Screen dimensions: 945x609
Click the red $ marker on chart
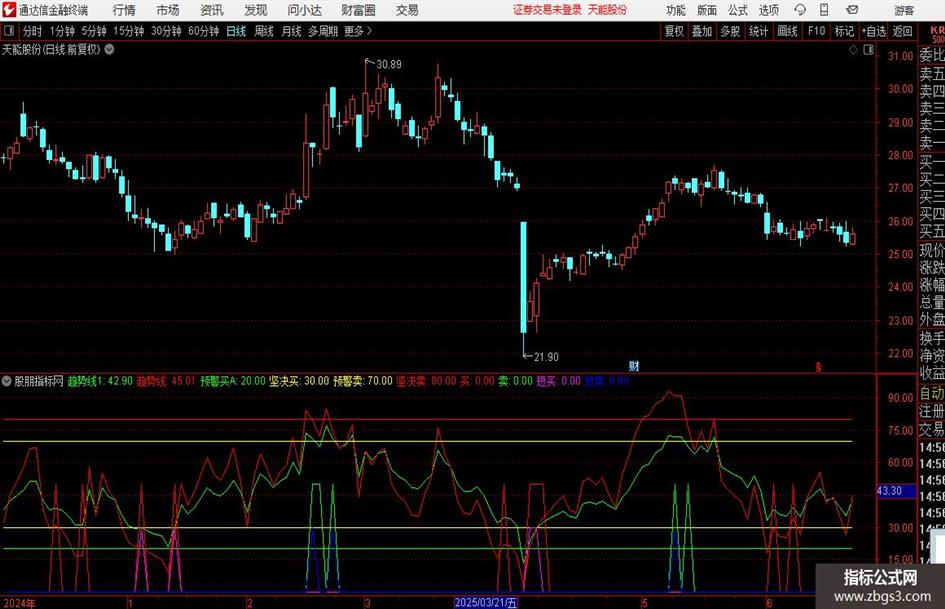click(x=818, y=367)
